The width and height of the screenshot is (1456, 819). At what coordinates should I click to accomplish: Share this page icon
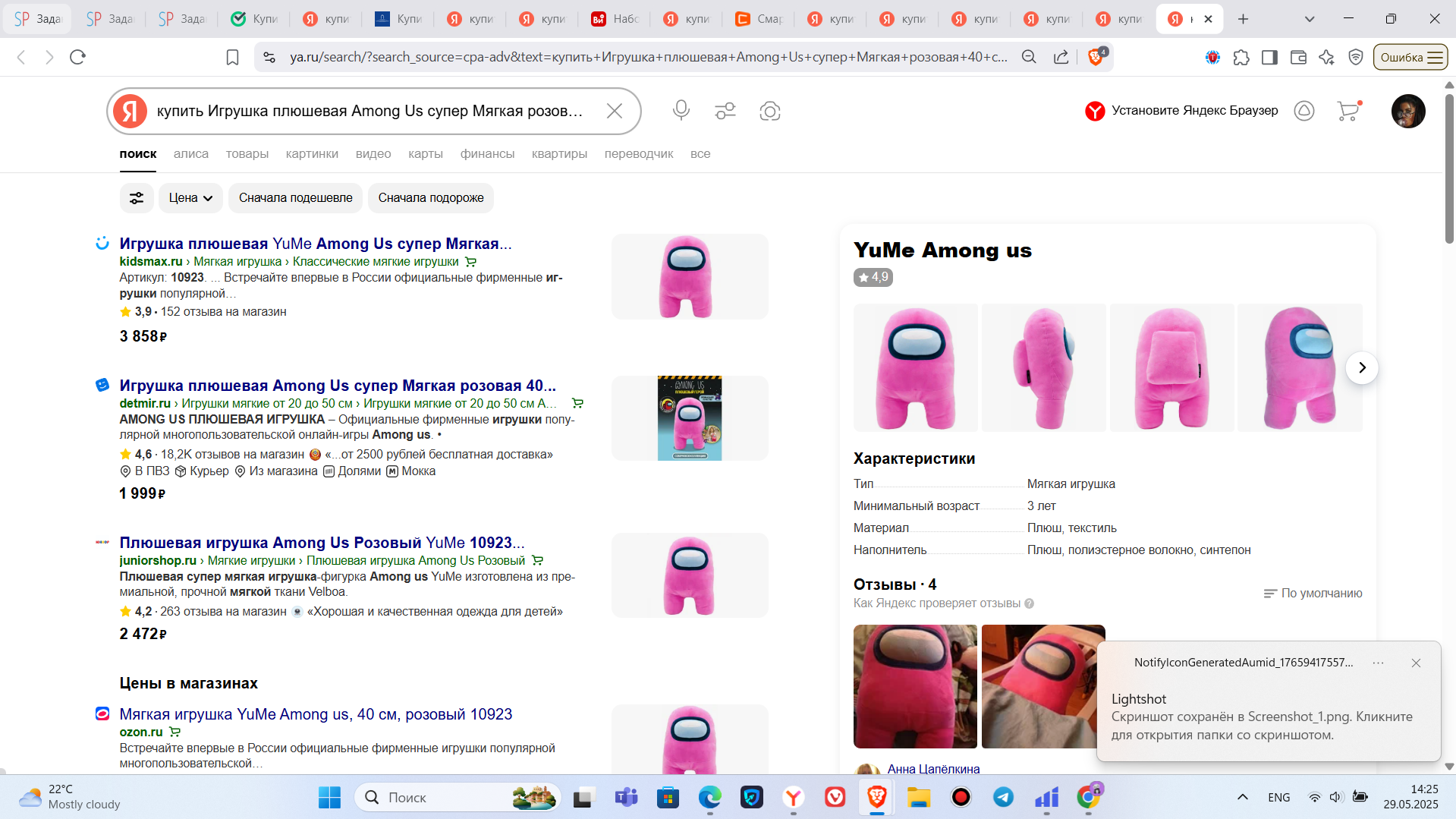[1061, 57]
